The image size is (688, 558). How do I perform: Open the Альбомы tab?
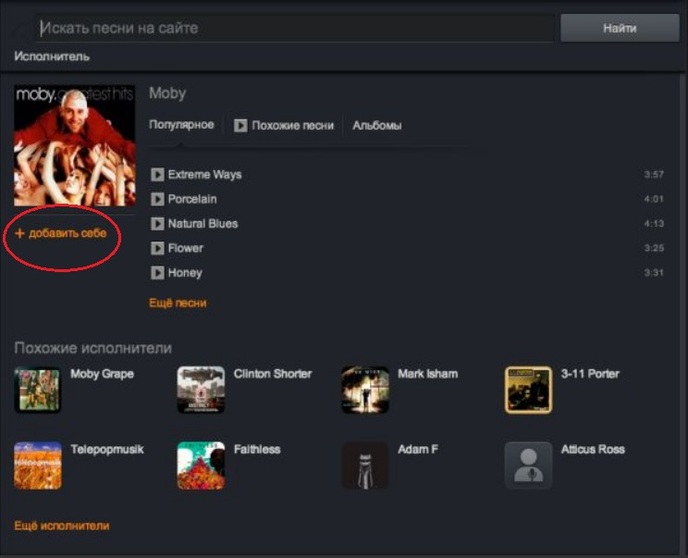click(x=377, y=125)
